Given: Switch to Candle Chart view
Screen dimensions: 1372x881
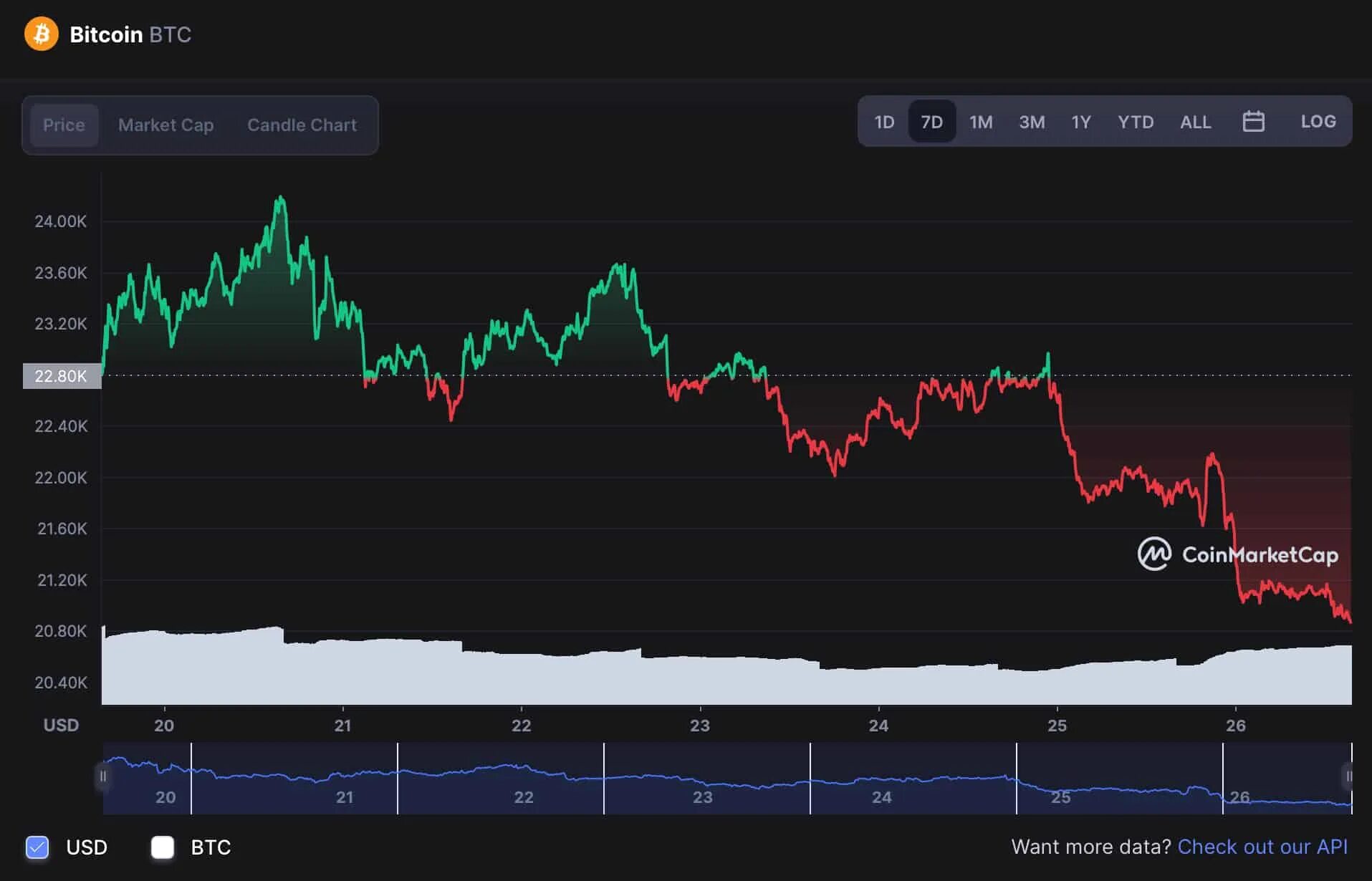Looking at the screenshot, I should [x=302, y=125].
